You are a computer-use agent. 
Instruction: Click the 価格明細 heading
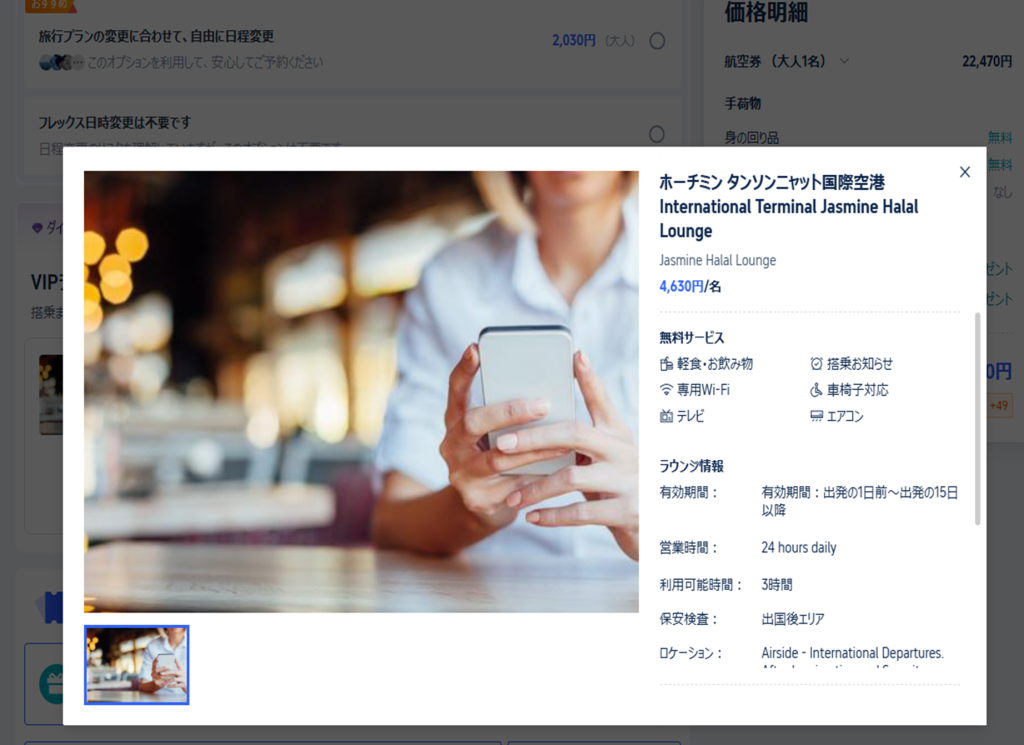point(766,13)
